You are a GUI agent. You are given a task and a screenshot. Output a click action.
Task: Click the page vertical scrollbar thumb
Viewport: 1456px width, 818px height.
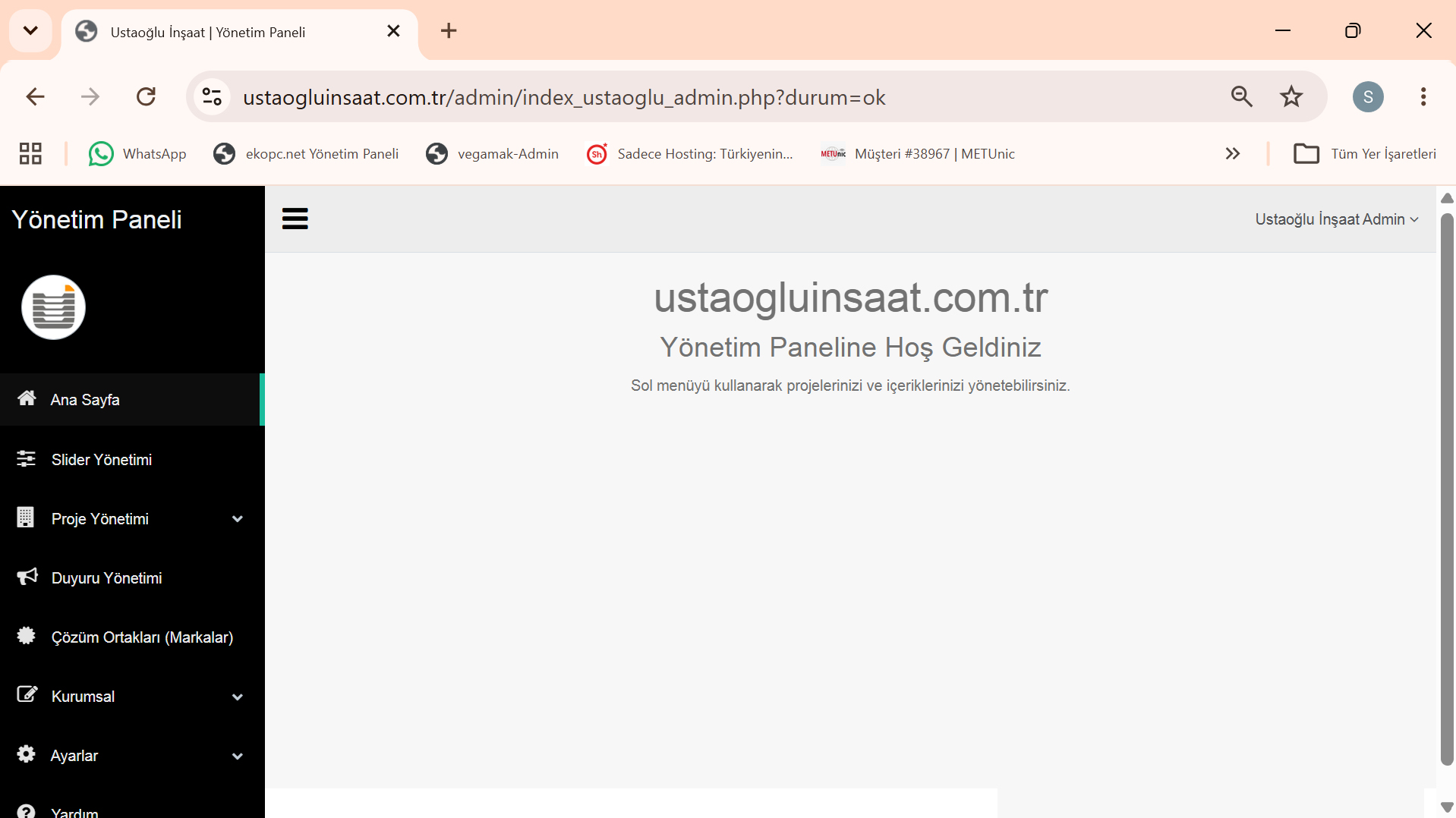1447,489
